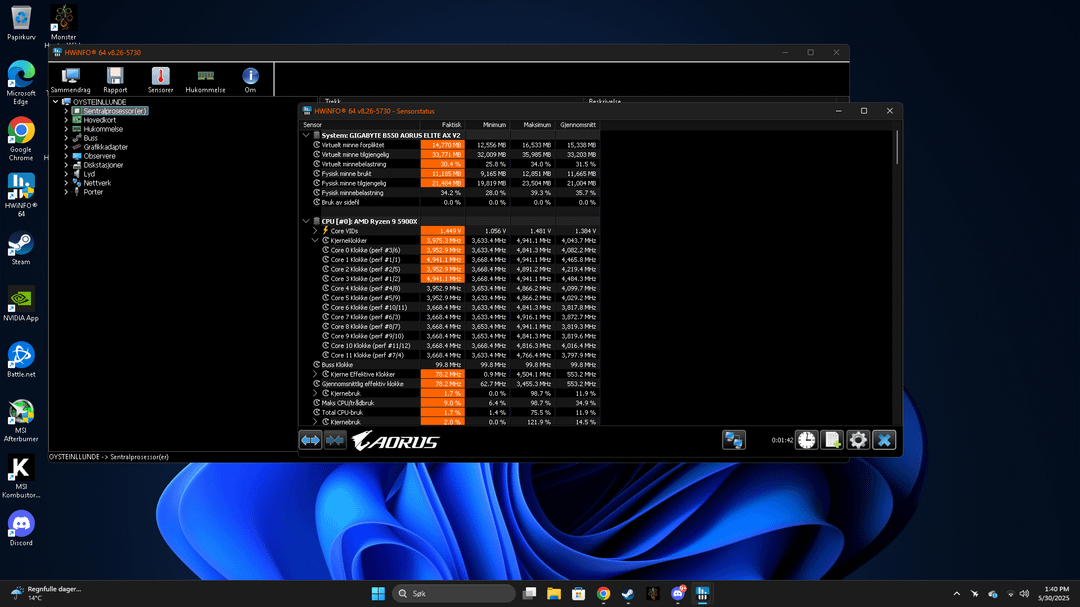Screen dimensions: 1080x607
Task: Click the Faktisk column header
Action: click(442, 125)
